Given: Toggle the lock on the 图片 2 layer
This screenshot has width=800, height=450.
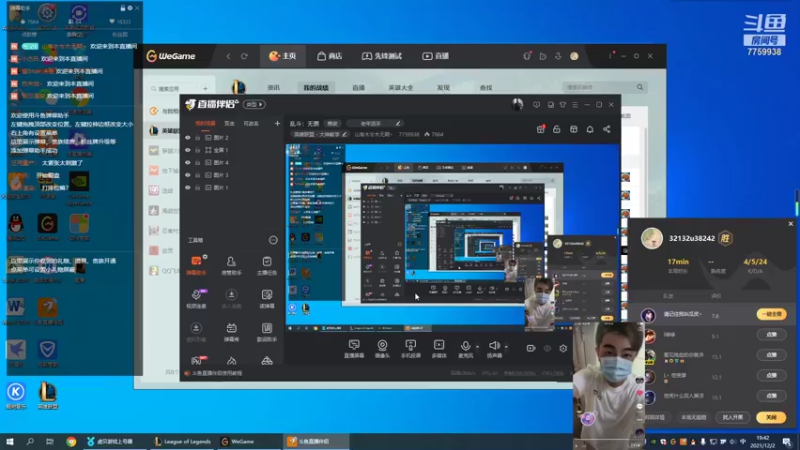Looking at the screenshot, I should pos(197,138).
